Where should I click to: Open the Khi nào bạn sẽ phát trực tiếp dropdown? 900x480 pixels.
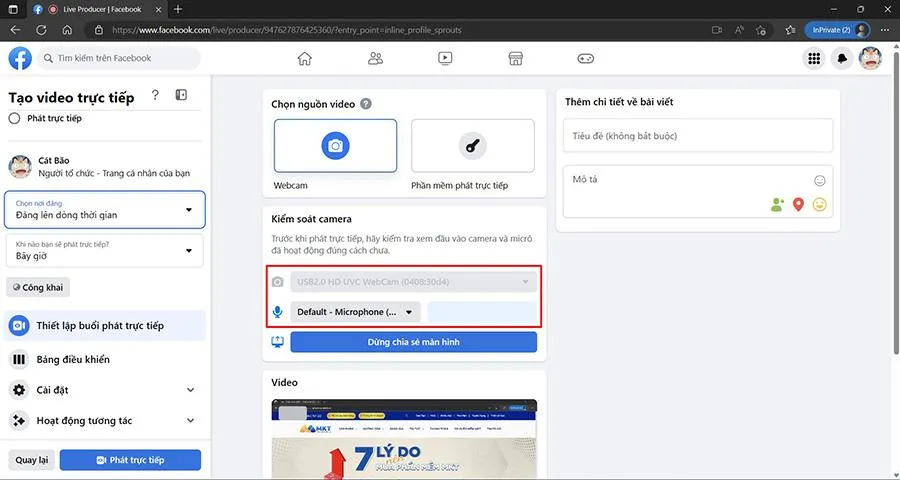click(x=104, y=250)
